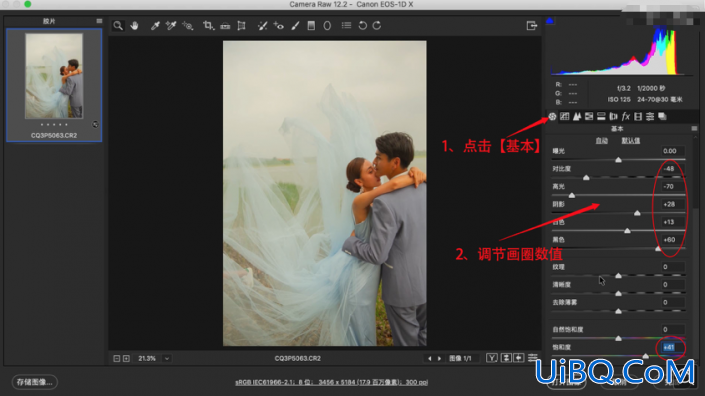Open the Presets panel tab

point(650,117)
